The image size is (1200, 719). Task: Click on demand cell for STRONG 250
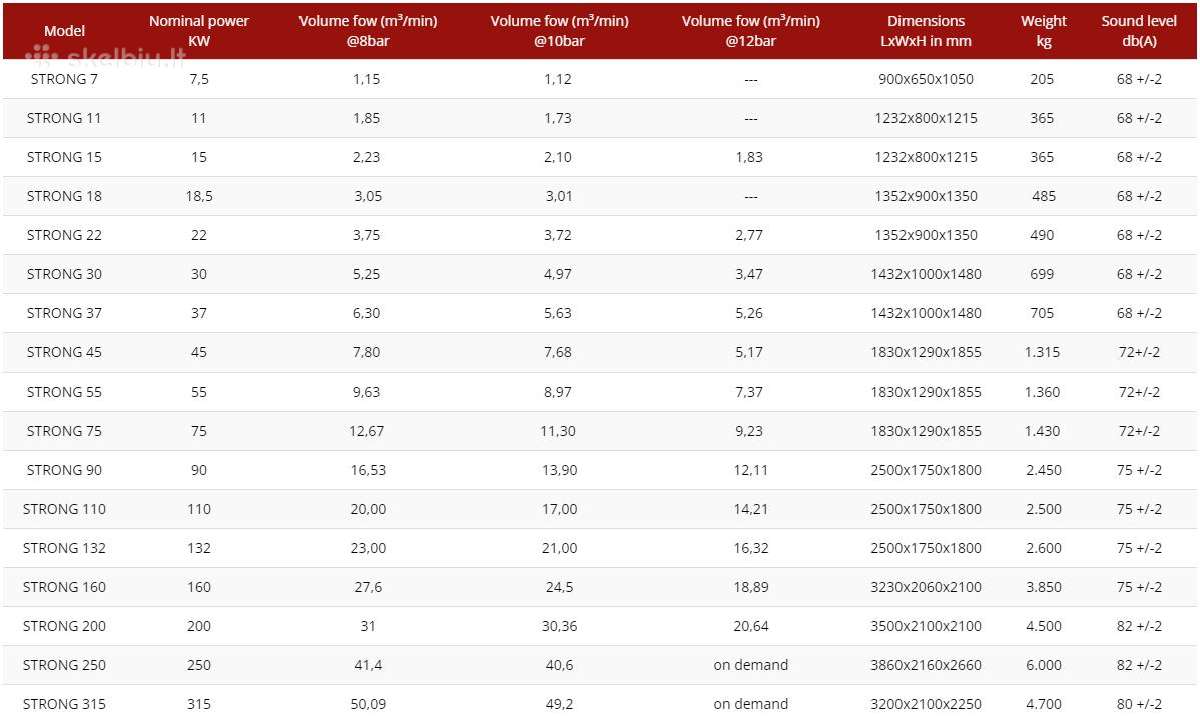750,665
